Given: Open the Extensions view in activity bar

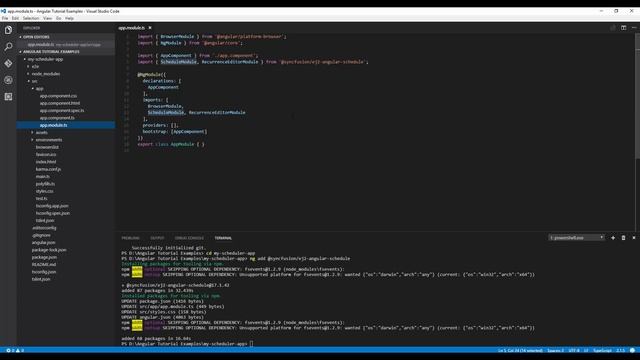Looking at the screenshot, I should 8,97.
